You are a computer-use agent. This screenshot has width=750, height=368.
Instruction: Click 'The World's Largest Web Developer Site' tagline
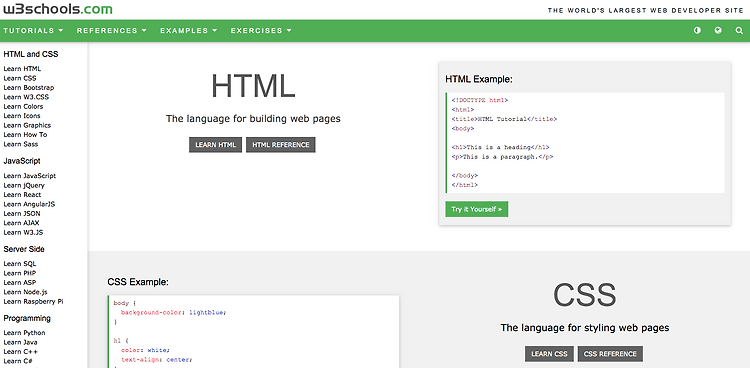pos(646,10)
